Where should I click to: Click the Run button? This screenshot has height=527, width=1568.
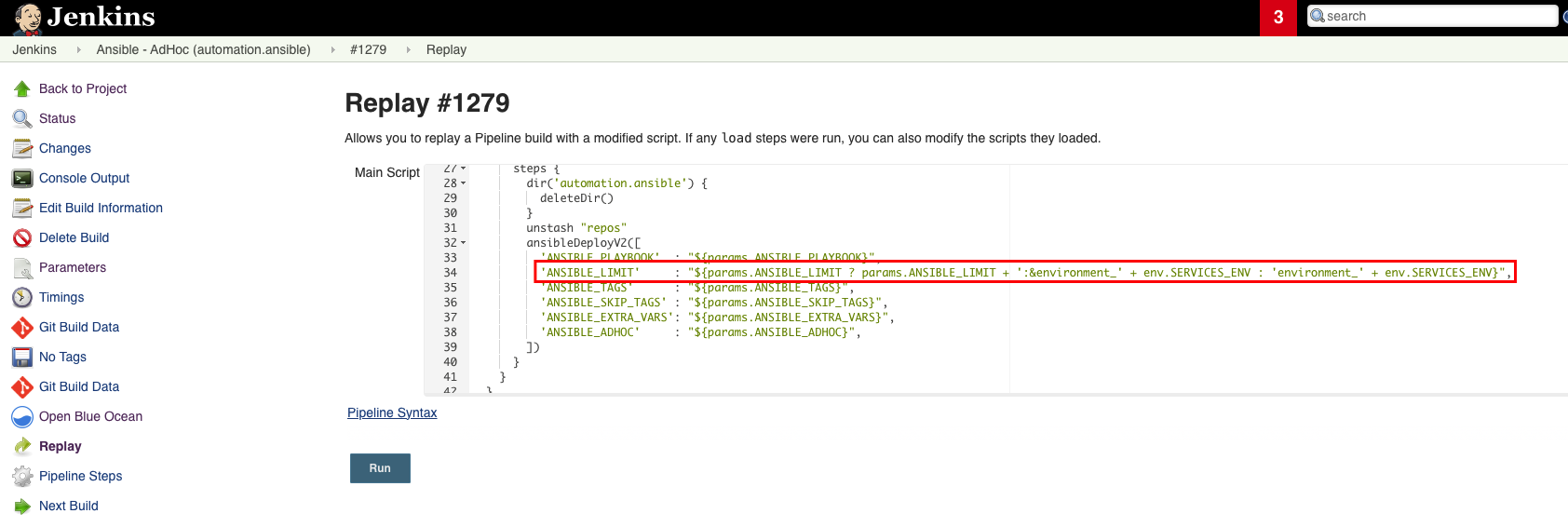point(380,468)
